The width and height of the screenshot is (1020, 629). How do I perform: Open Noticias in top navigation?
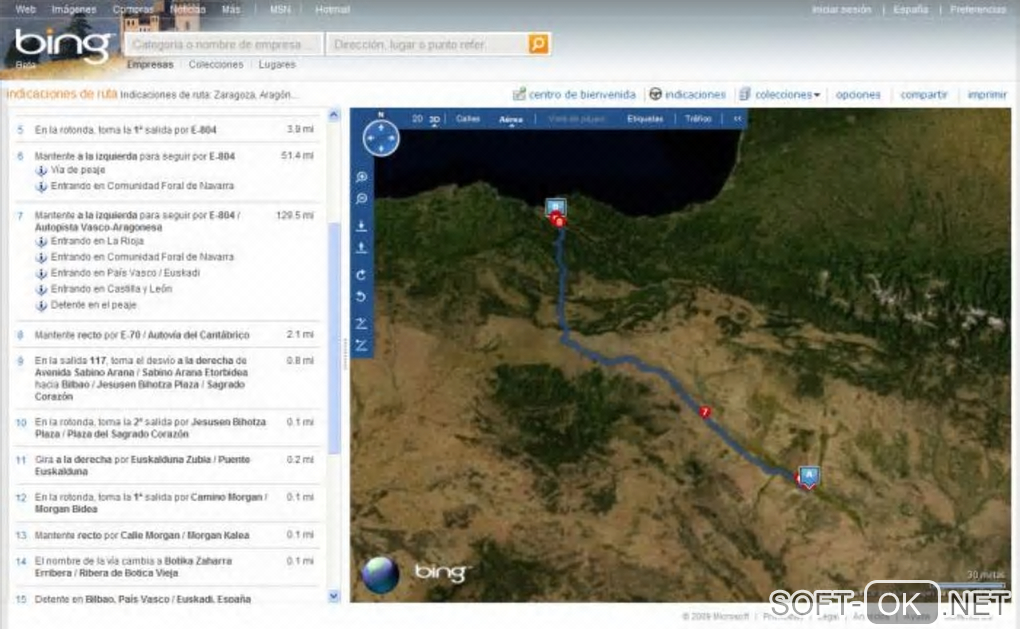click(187, 9)
